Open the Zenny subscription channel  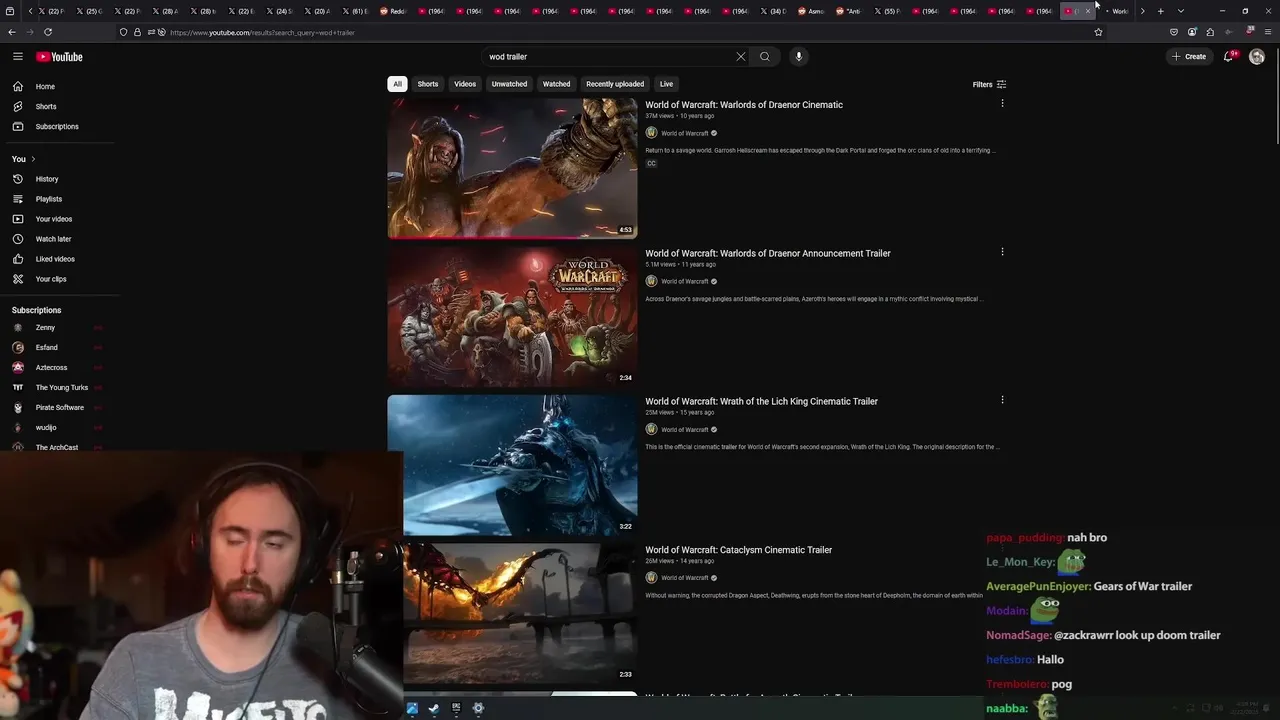coord(58,328)
